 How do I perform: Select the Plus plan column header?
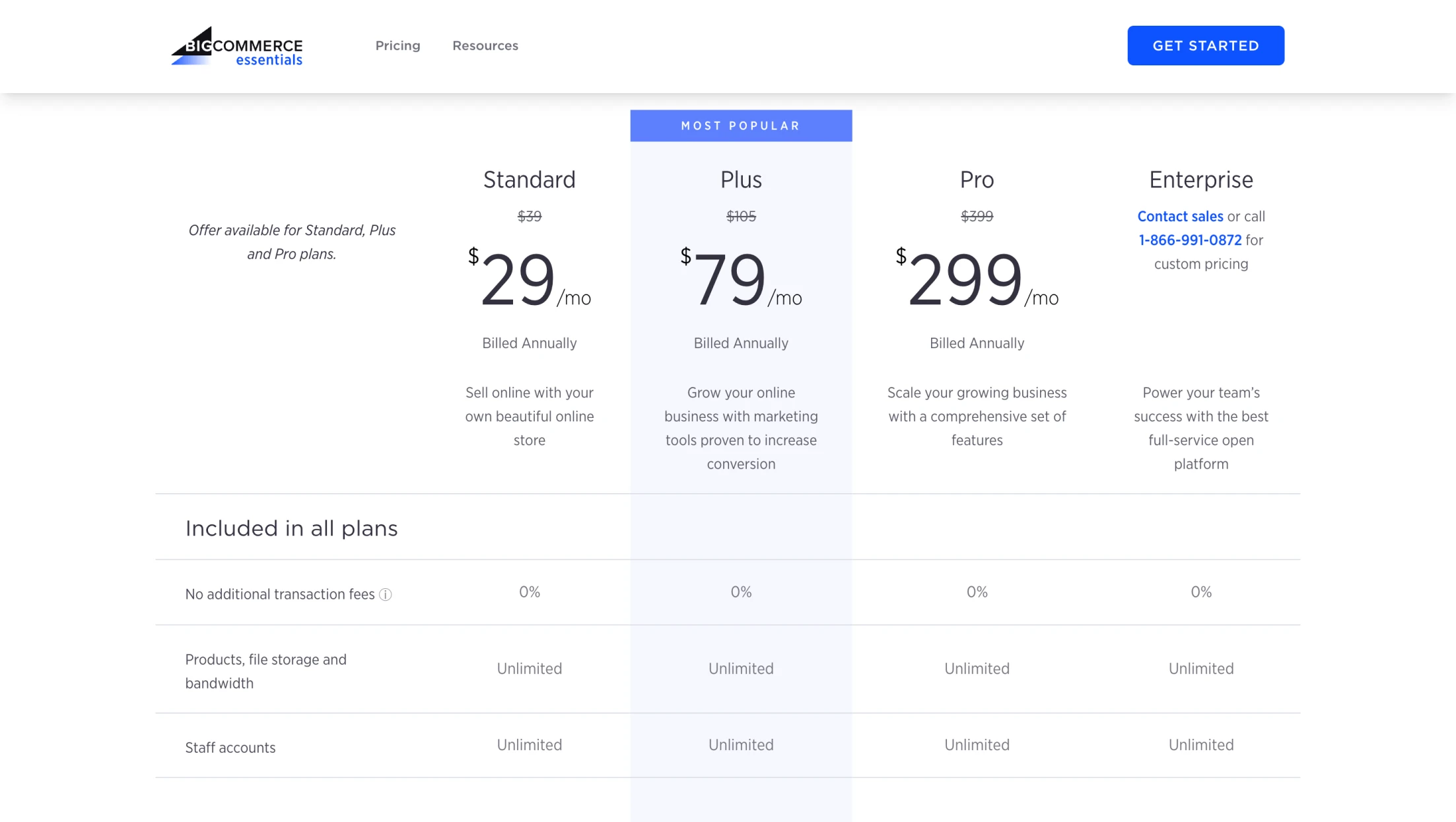tap(740, 179)
